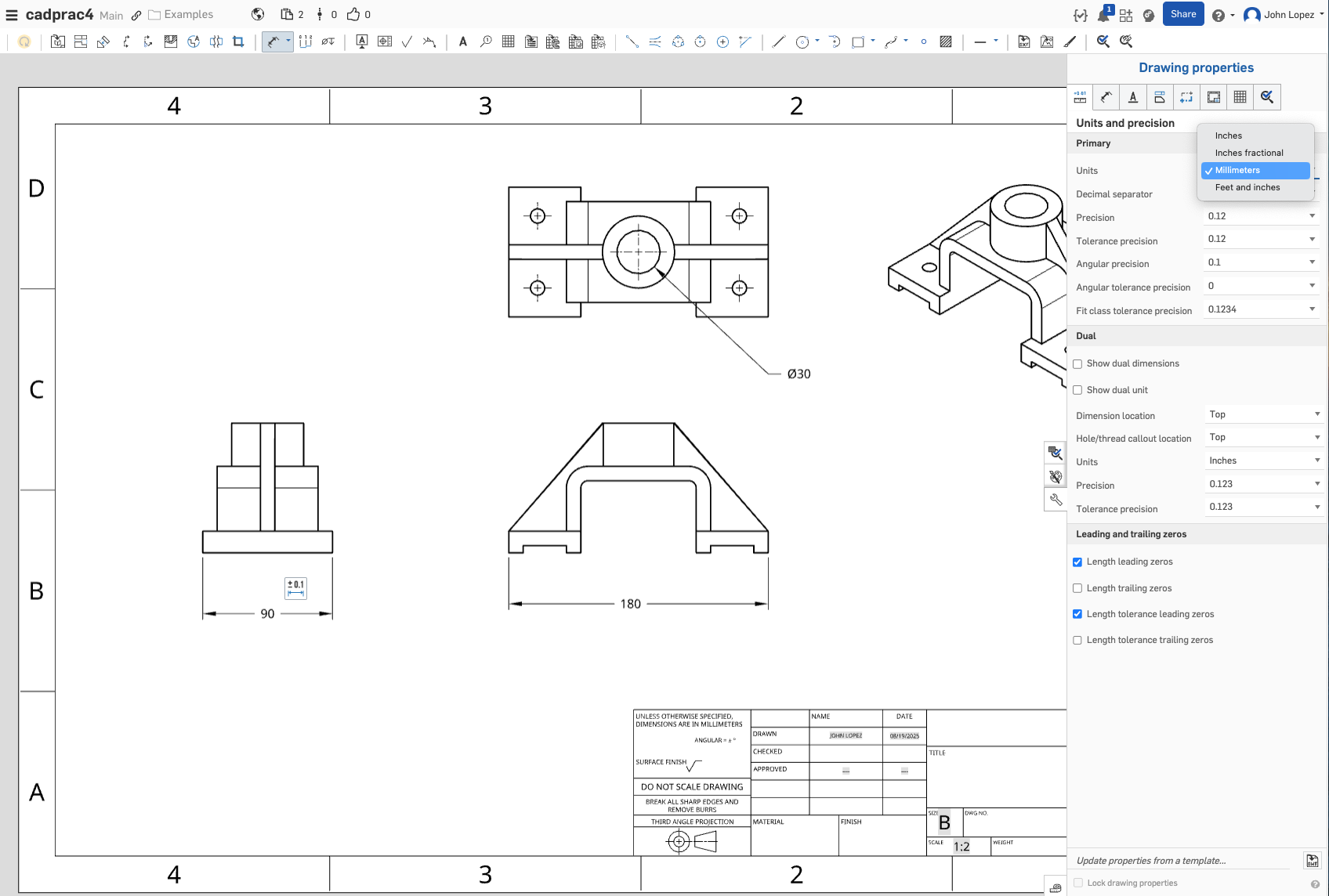Click the thumbs-up likes icon
Viewport: 1329px width, 896px height.
point(353,14)
